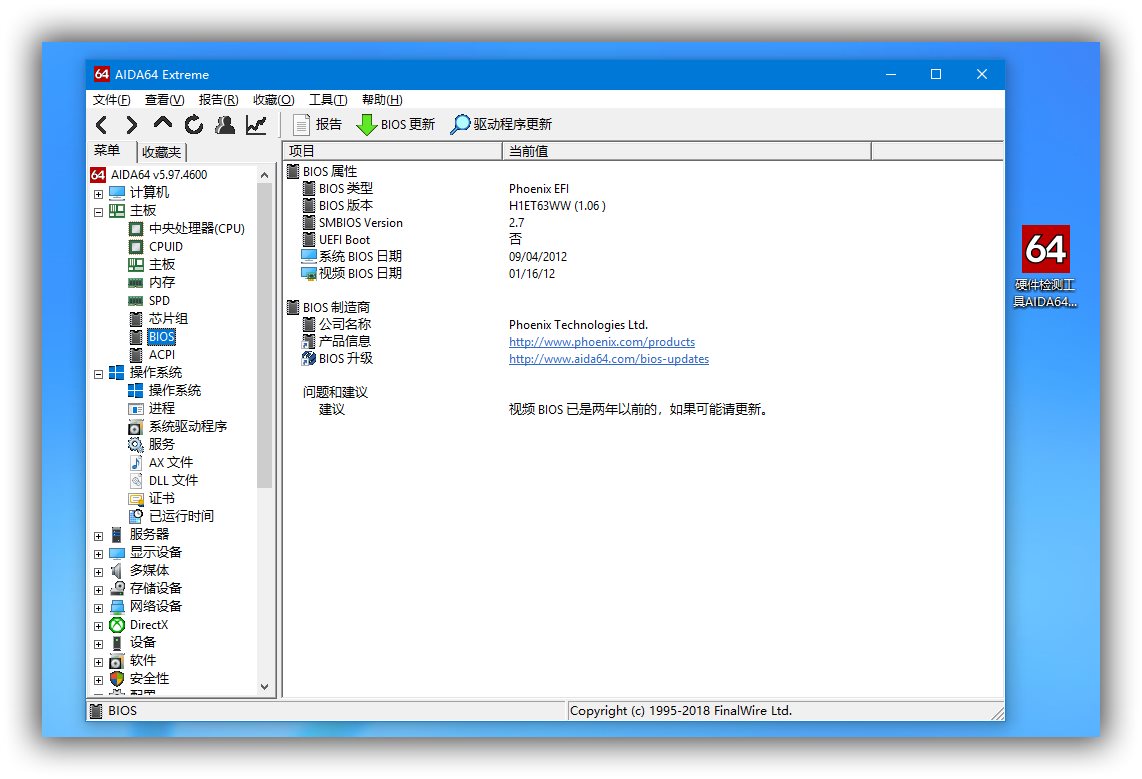Expand the 多媒体 tree node

click(98, 572)
